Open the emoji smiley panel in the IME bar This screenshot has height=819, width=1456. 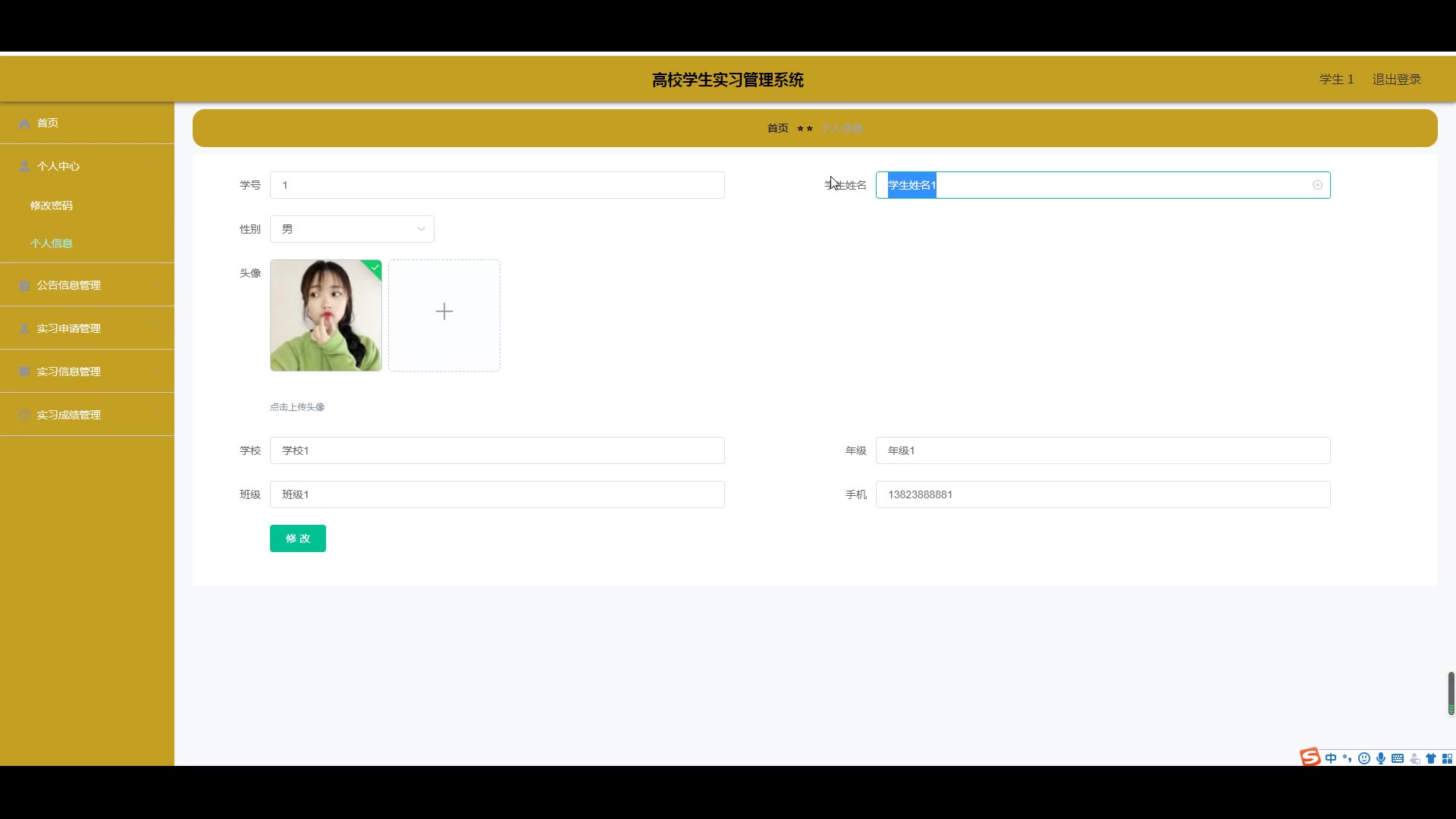click(x=1364, y=758)
